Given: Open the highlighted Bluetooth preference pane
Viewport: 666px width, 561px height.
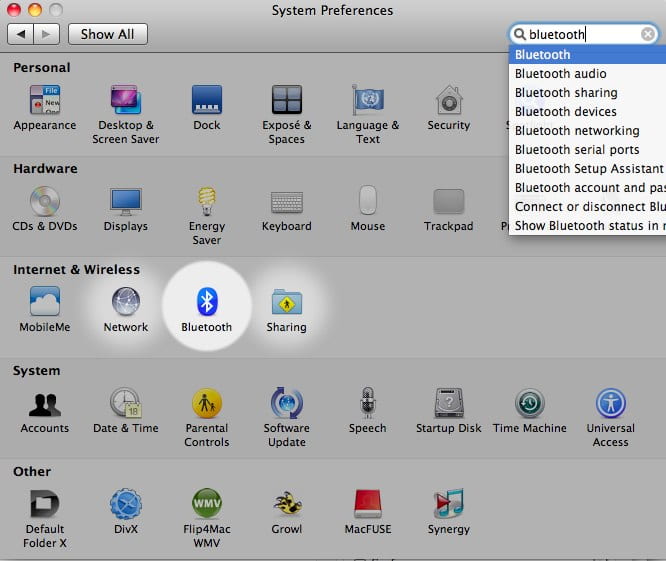Looking at the screenshot, I should pos(207,310).
